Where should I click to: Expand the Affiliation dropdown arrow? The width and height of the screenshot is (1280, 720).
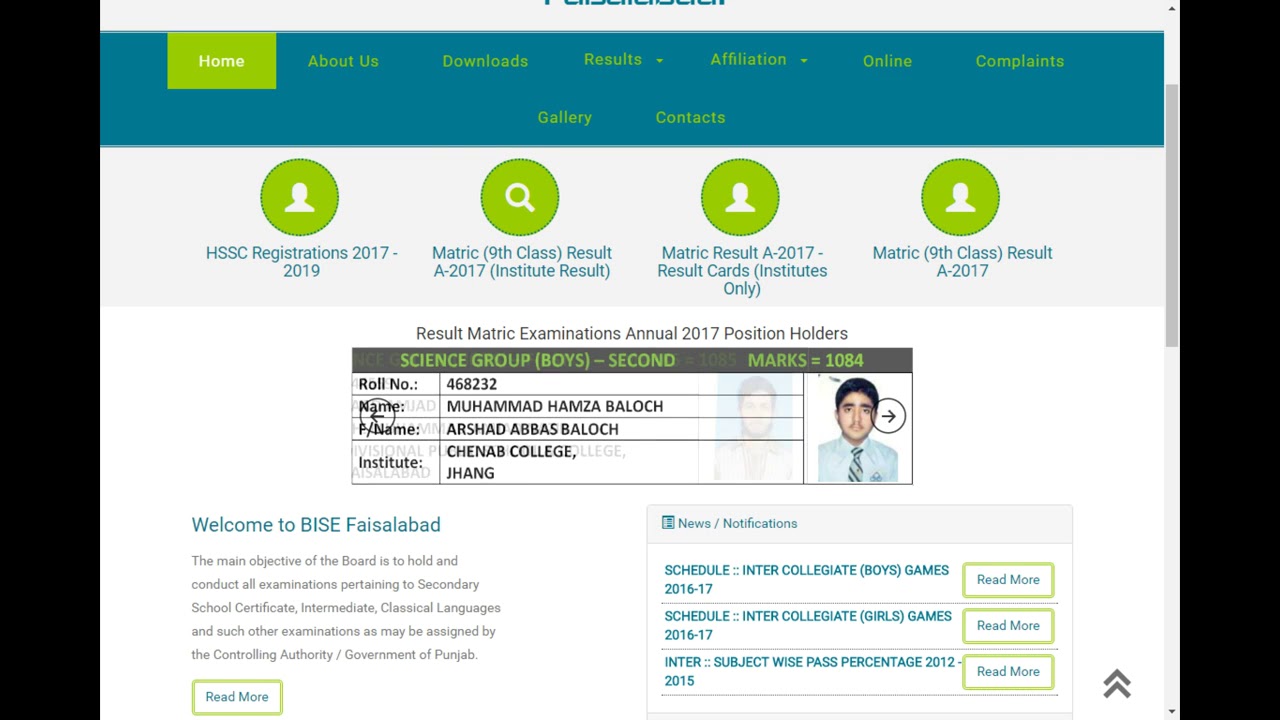click(803, 61)
